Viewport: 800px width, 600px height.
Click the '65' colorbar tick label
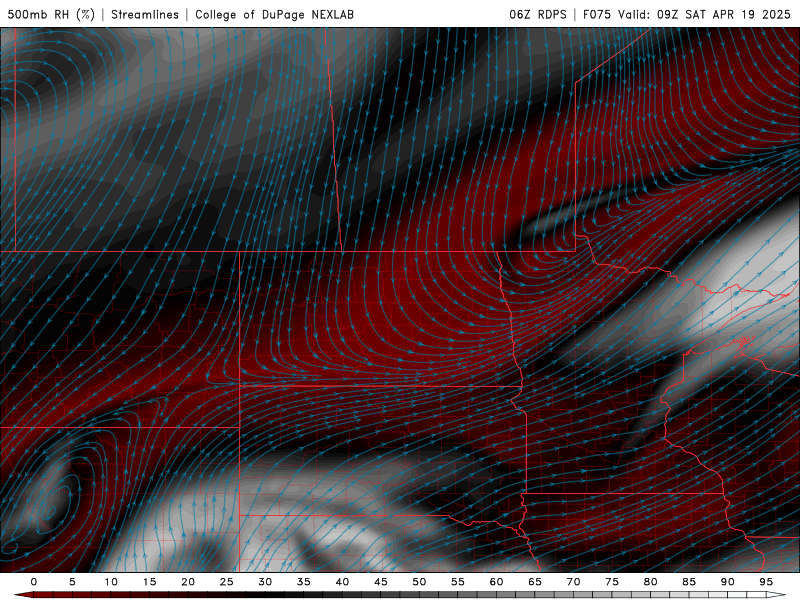click(535, 582)
